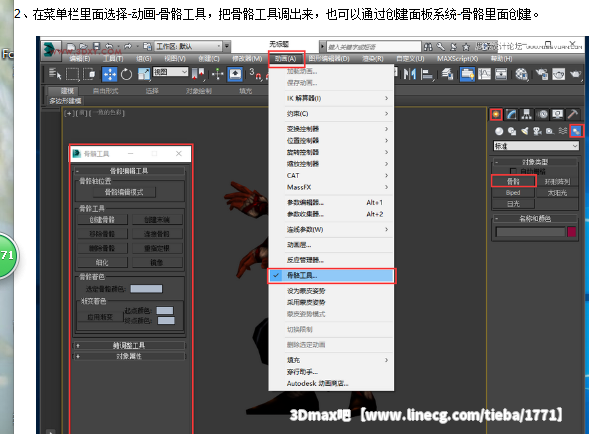The width and height of the screenshot is (602, 434).
Task: Click the Biped button
Action: [x=513, y=192]
